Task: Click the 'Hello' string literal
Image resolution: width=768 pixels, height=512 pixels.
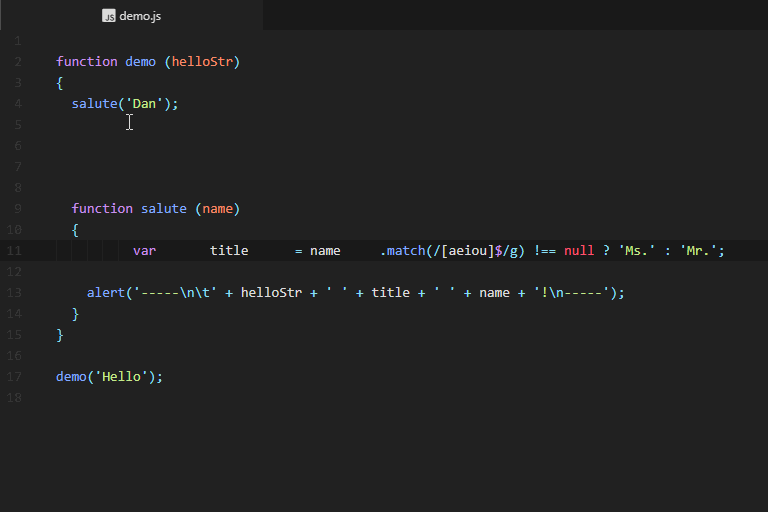Action: (x=121, y=377)
